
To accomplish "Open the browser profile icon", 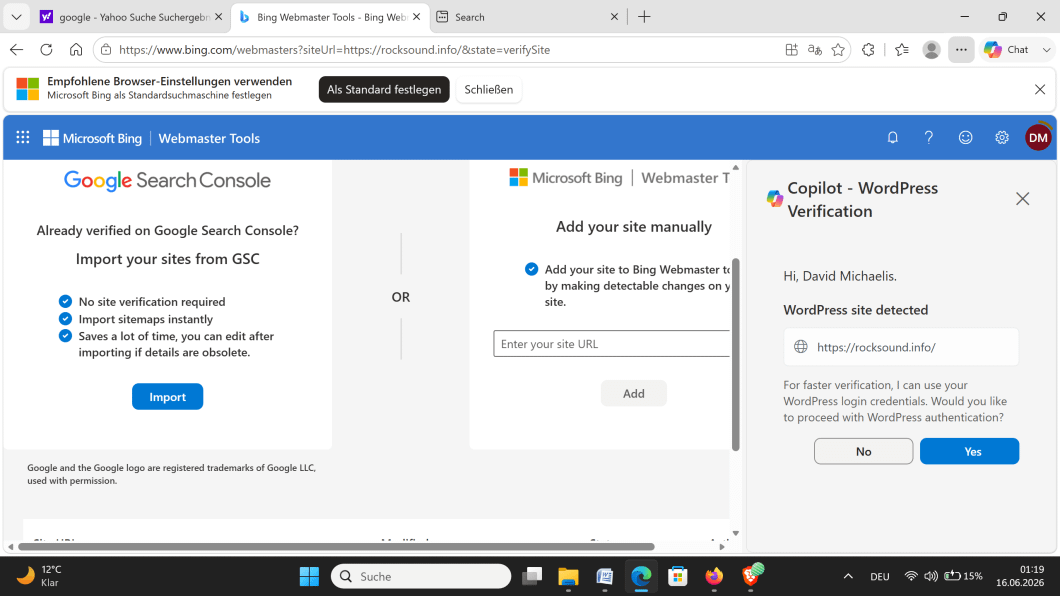I will 932,49.
